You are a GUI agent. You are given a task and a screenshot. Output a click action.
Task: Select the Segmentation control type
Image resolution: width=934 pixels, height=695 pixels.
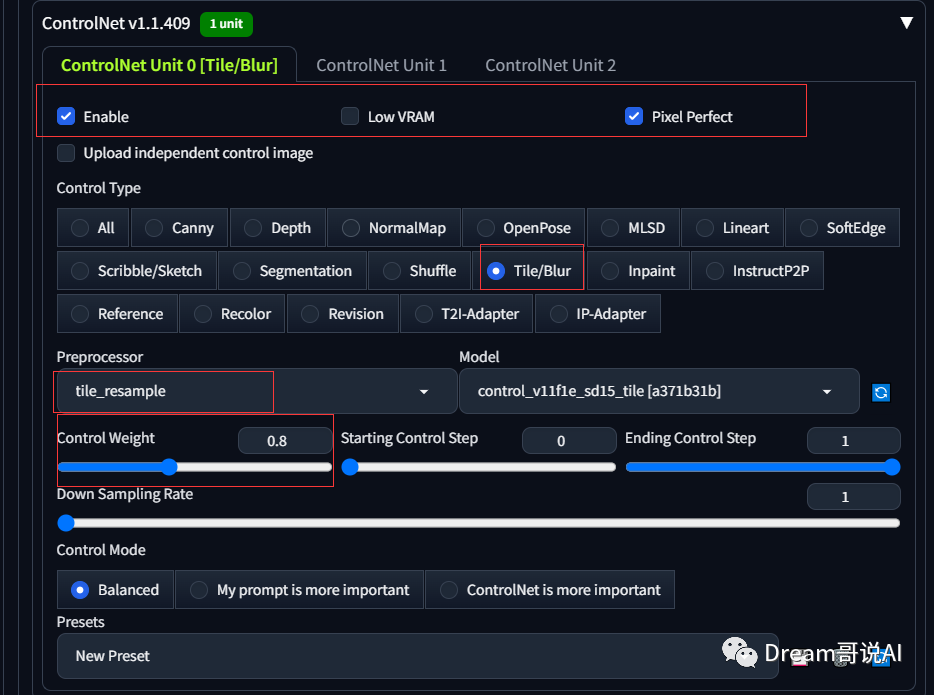point(292,270)
